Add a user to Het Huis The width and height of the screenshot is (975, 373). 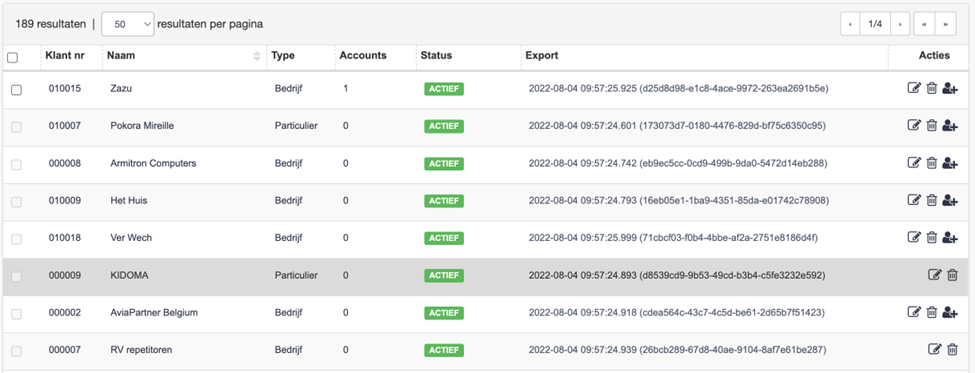[950, 200]
